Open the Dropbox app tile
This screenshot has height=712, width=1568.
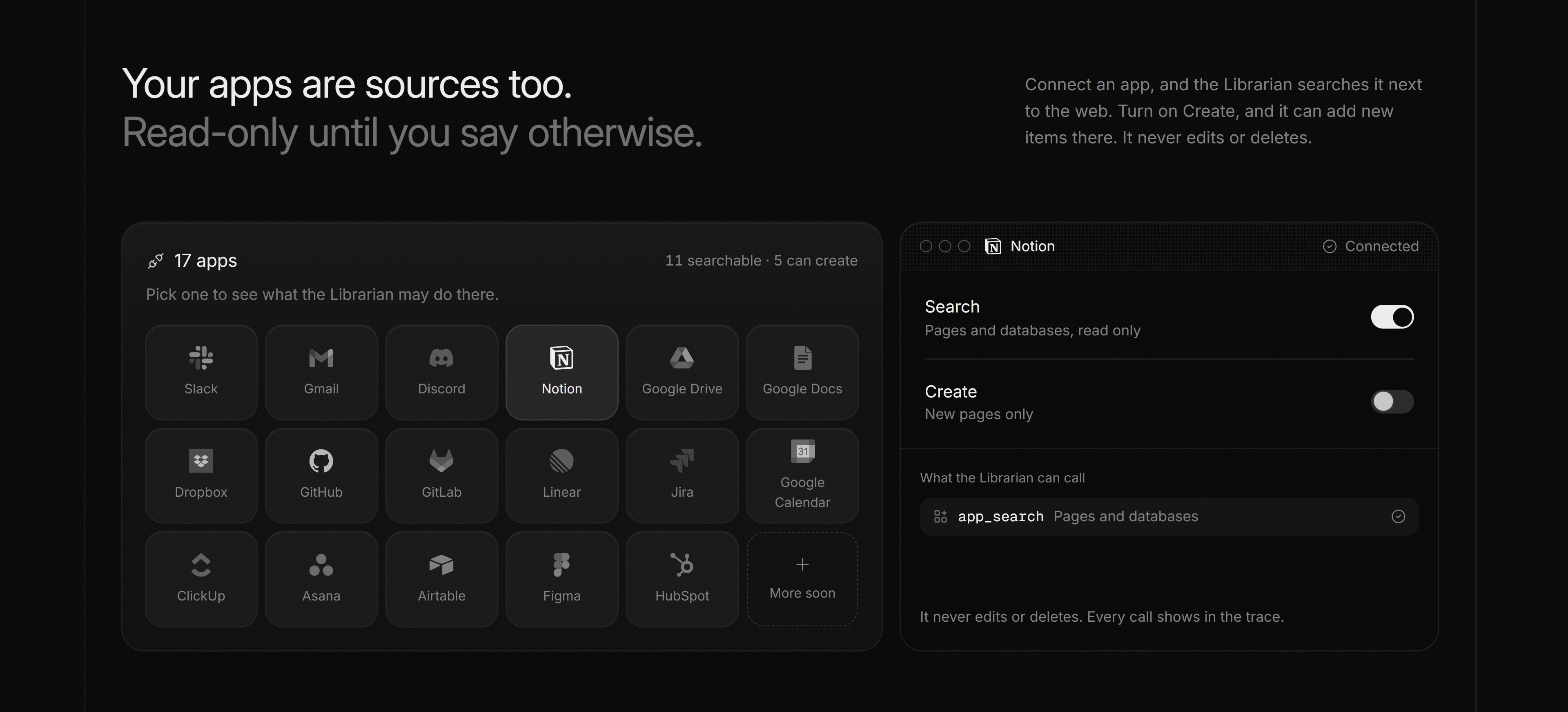[x=201, y=475]
